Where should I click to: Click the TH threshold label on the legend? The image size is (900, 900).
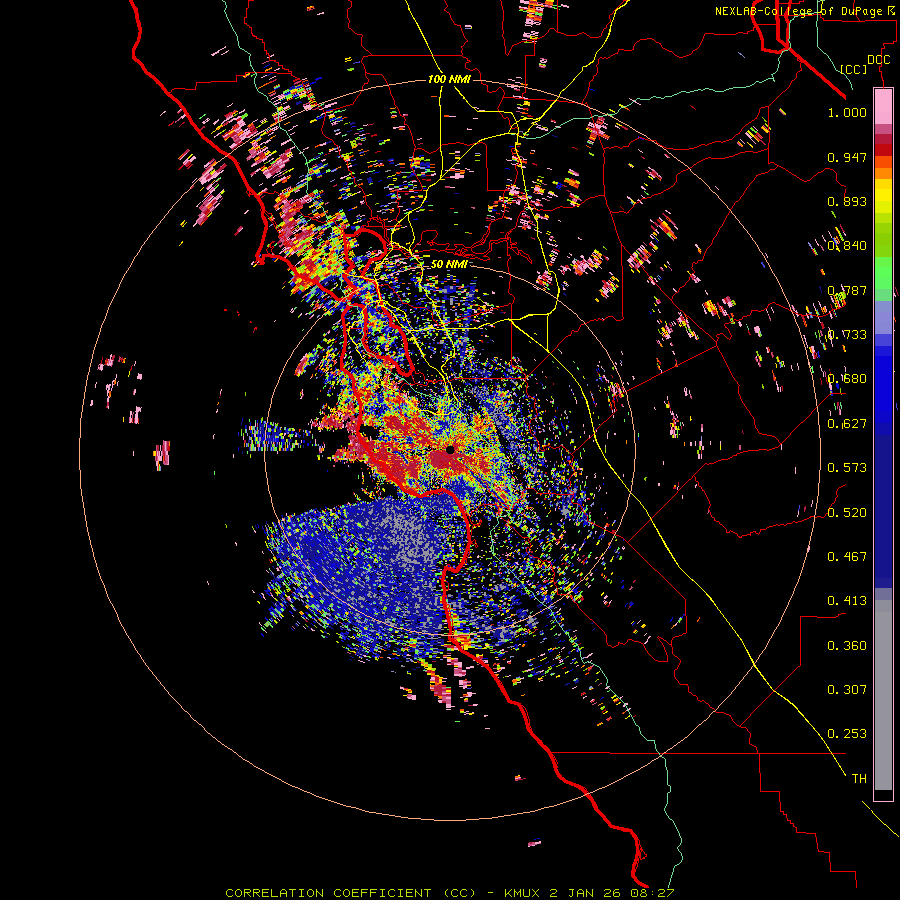859,779
